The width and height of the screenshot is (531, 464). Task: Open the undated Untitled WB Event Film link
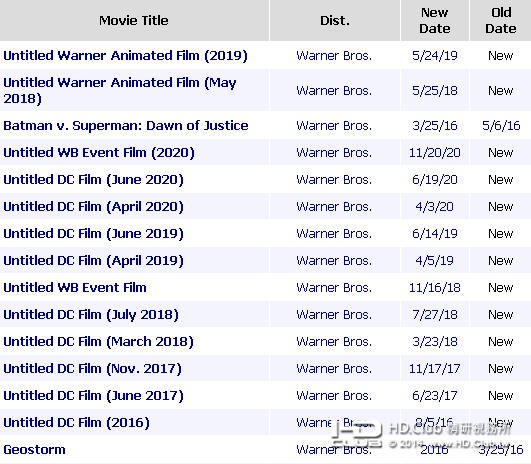point(75,288)
